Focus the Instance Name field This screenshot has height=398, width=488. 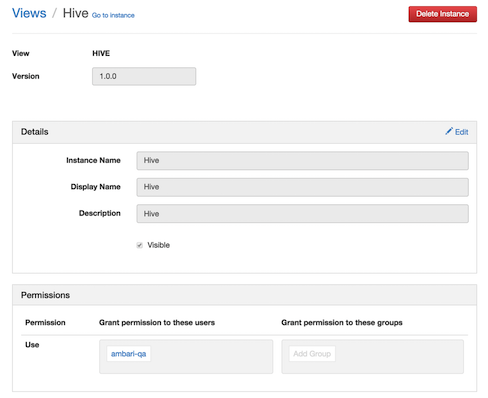302,160
